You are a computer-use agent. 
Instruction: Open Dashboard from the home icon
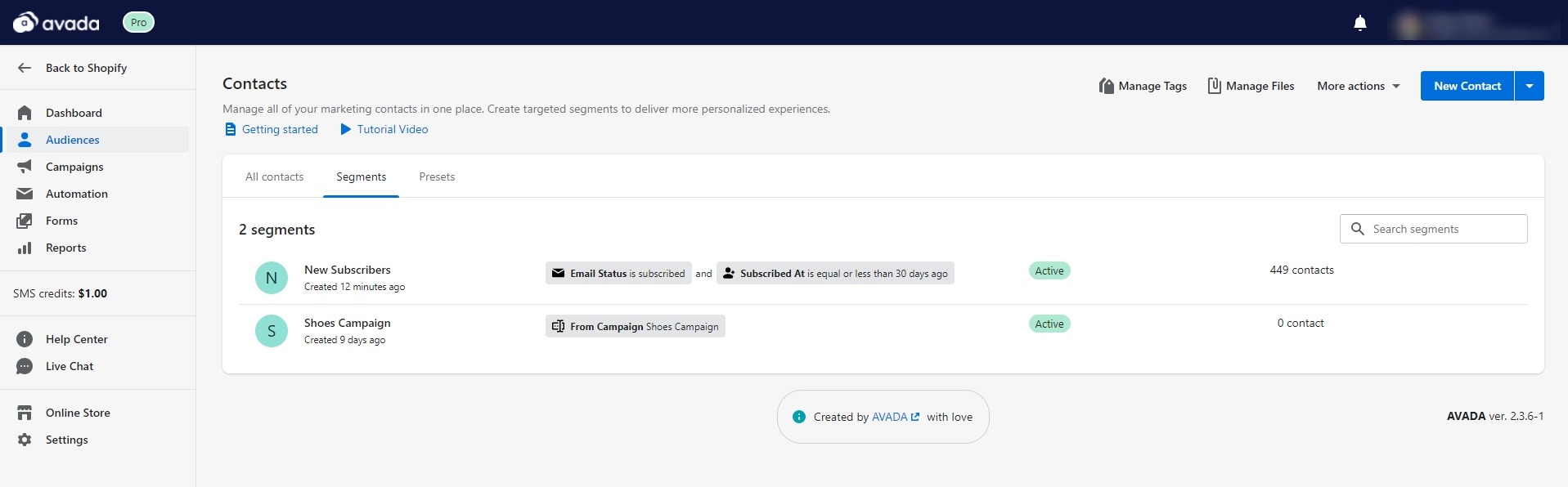tap(25, 113)
